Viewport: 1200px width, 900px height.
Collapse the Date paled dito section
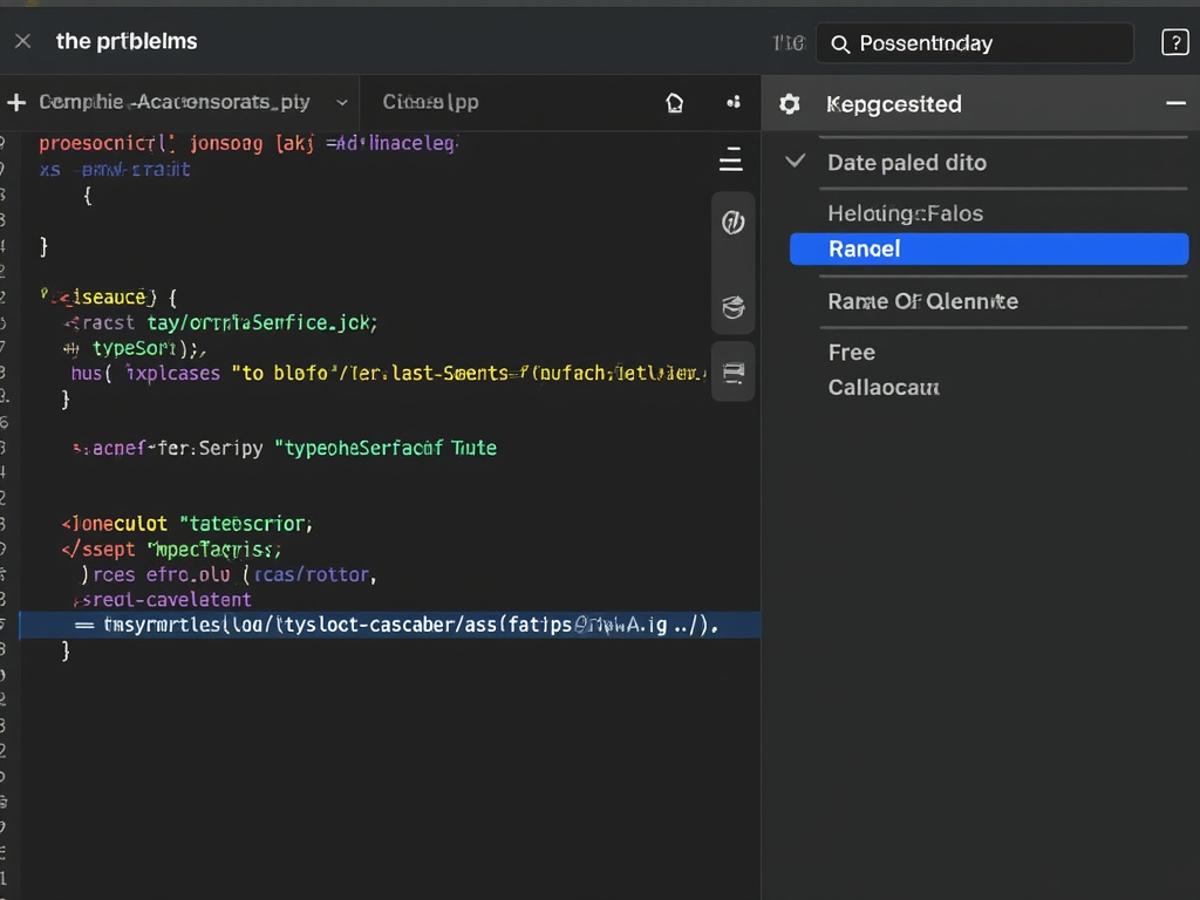click(x=794, y=162)
